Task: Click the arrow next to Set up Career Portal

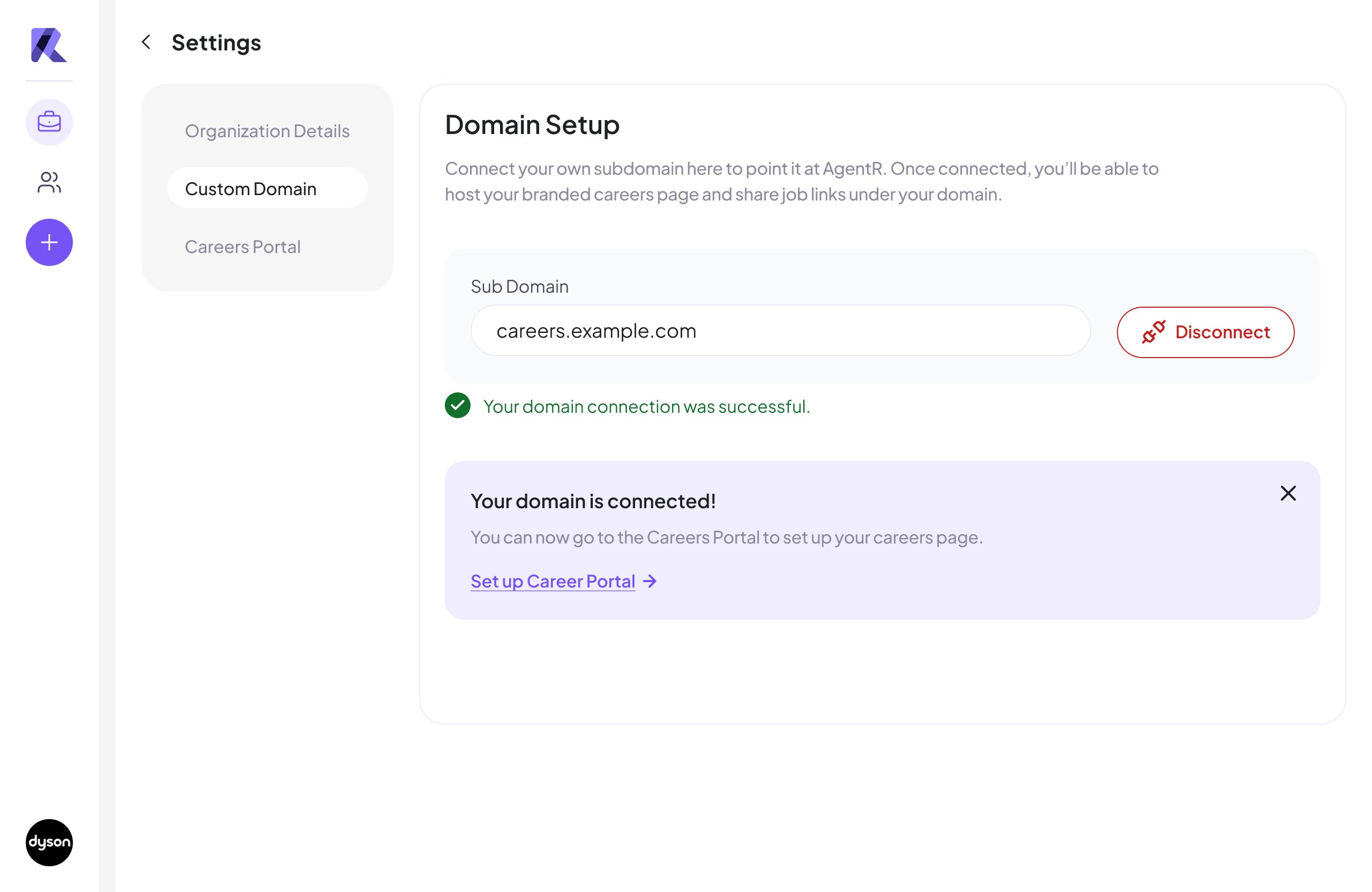Action: point(650,581)
